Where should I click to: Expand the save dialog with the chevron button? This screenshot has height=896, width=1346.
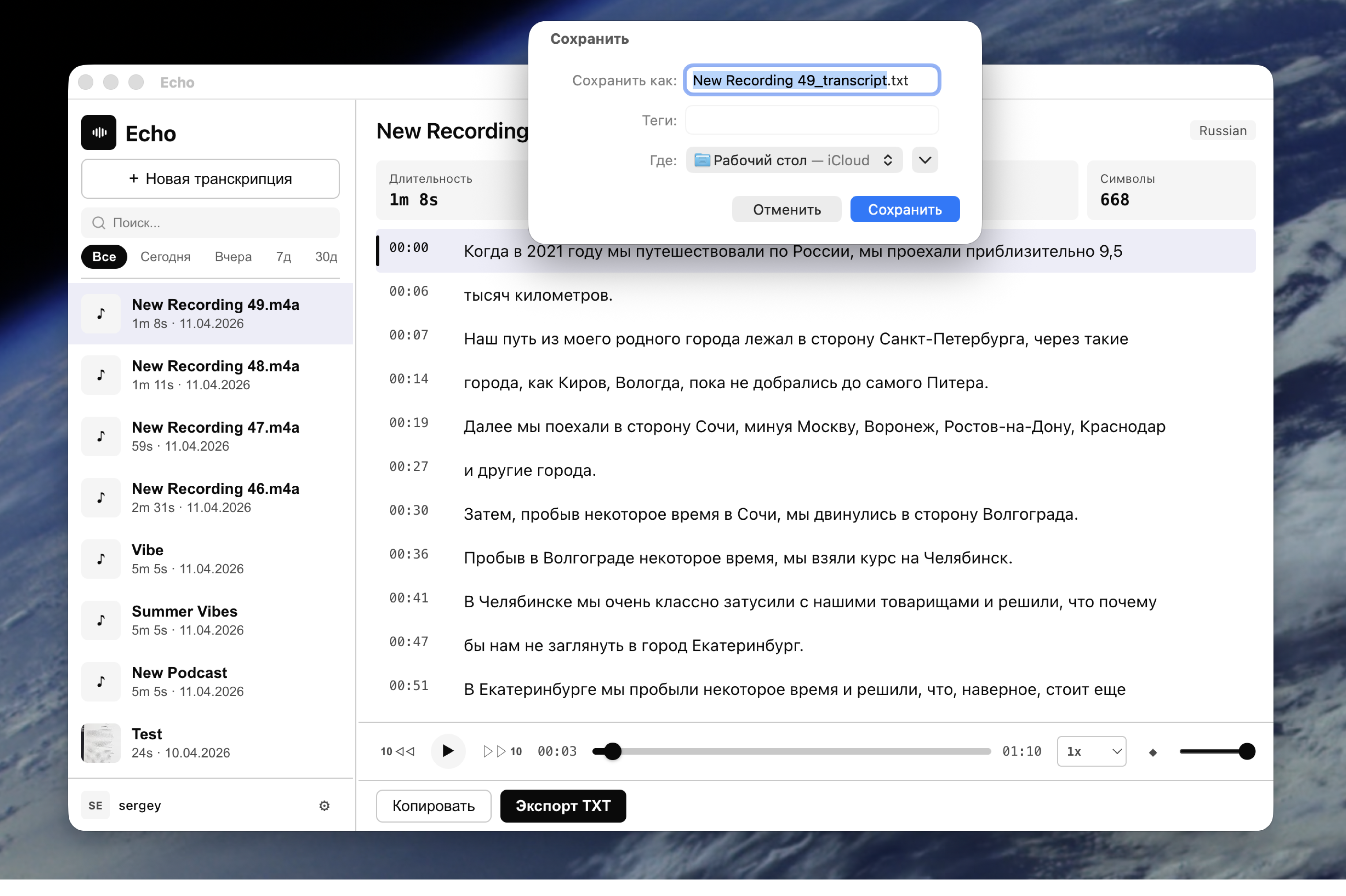pyautogui.click(x=924, y=160)
